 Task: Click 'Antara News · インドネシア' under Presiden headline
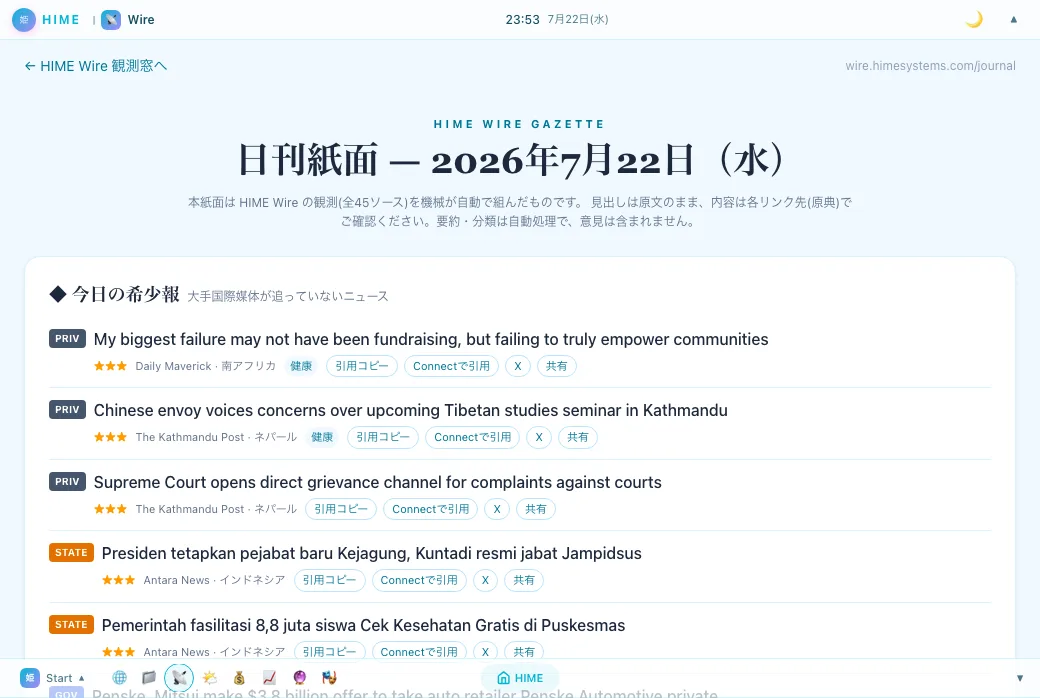coord(214,580)
